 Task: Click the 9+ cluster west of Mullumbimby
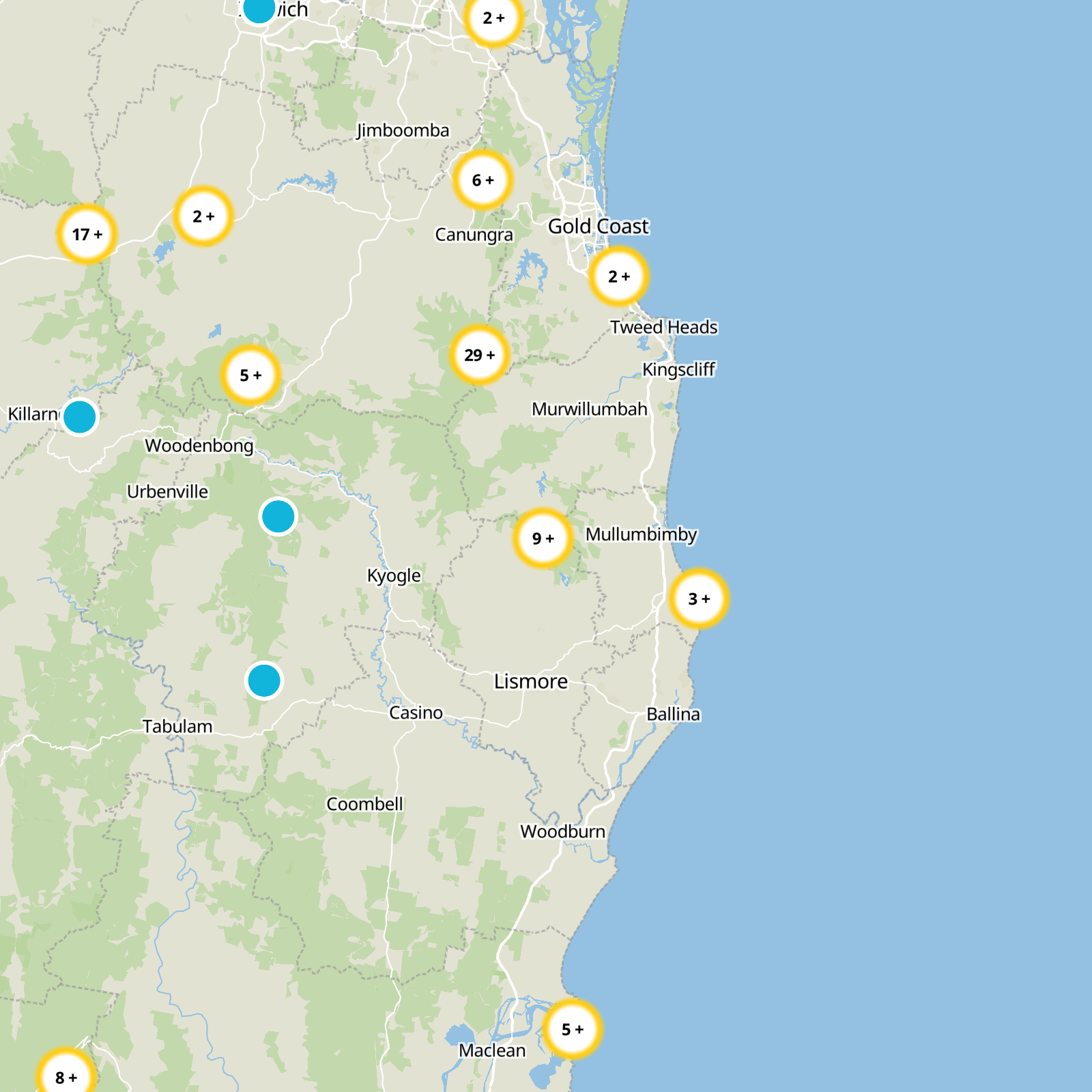(x=544, y=539)
